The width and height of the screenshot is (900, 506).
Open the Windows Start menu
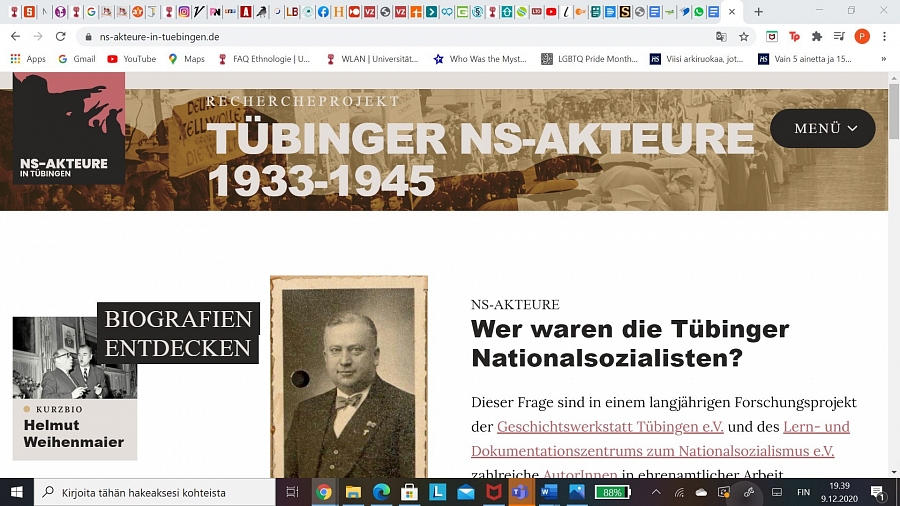(17, 492)
